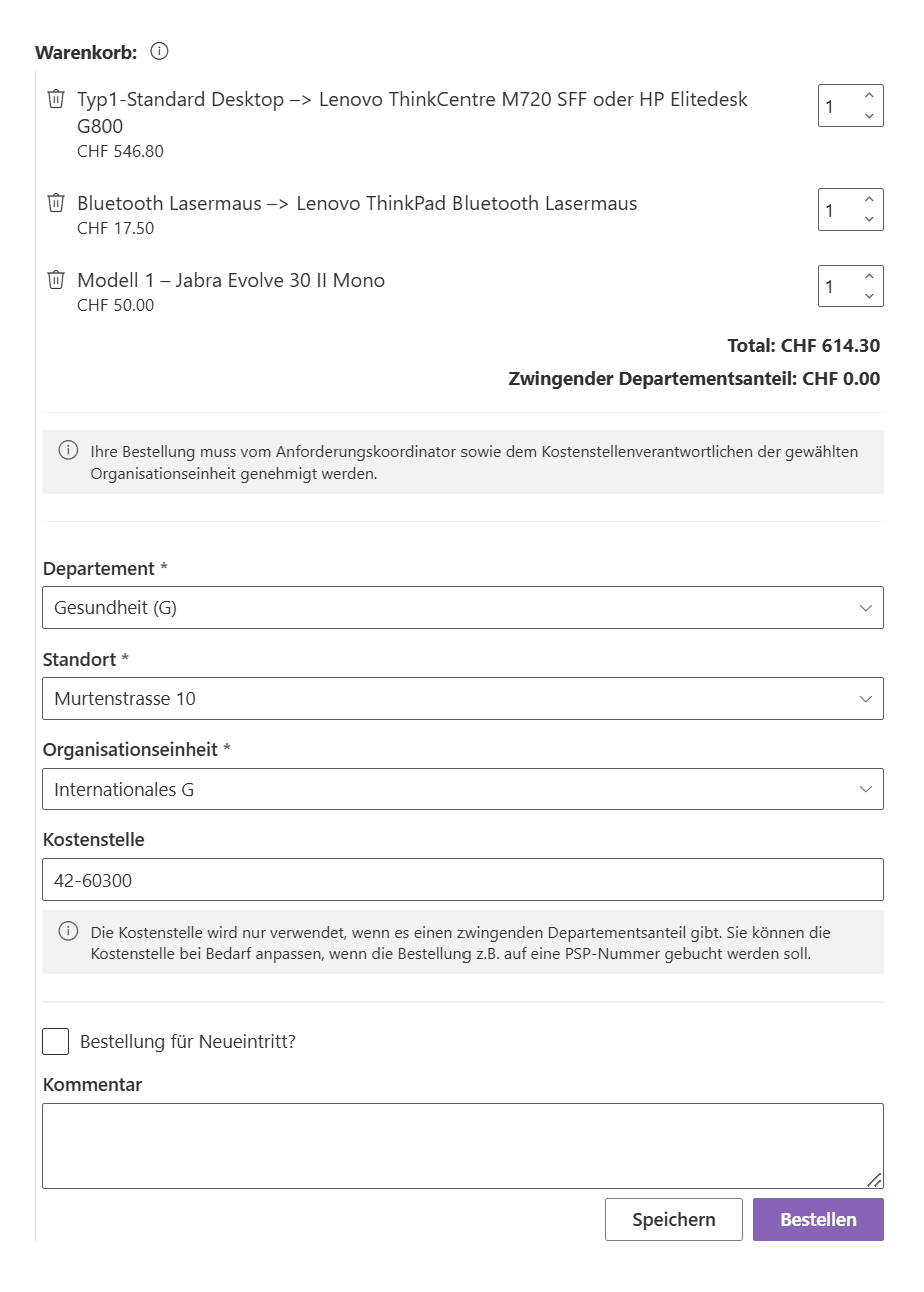
Task: Click info icon in Kostenstelle hint box
Action: point(68,931)
